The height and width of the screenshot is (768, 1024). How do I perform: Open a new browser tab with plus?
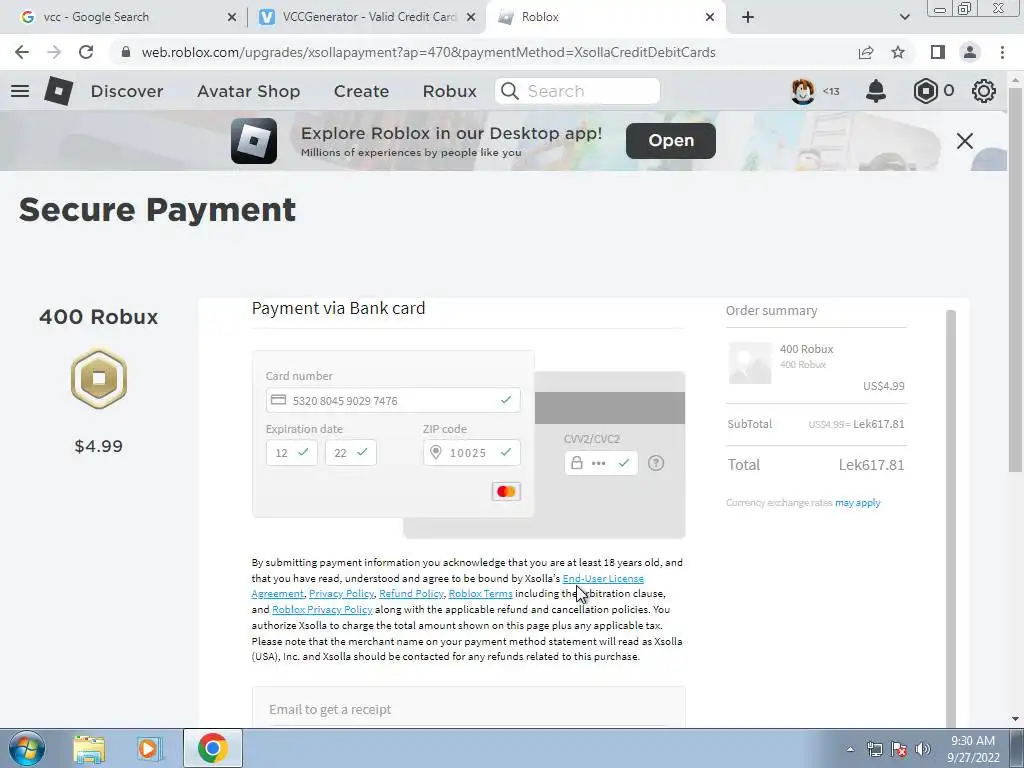748,17
